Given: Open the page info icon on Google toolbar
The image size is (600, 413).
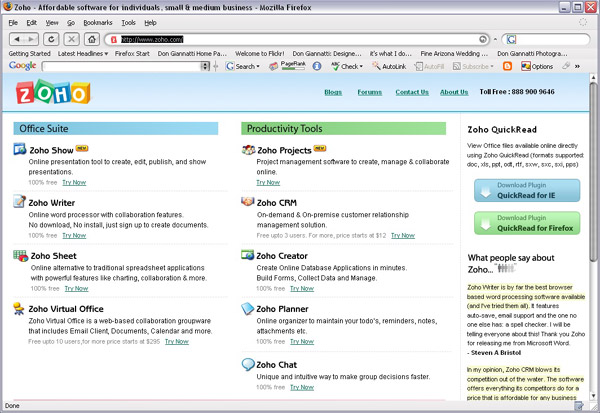Looking at the screenshot, I should tap(316, 66).
